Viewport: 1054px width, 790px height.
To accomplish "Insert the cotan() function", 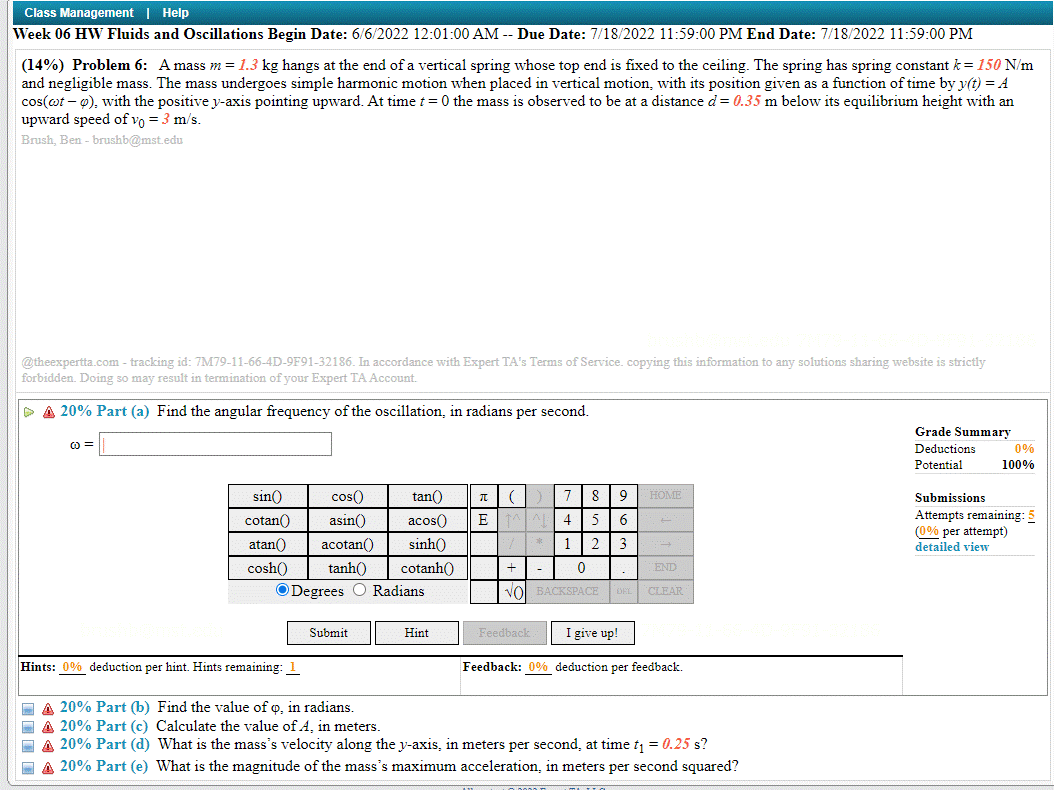I will (x=268, y=520).
